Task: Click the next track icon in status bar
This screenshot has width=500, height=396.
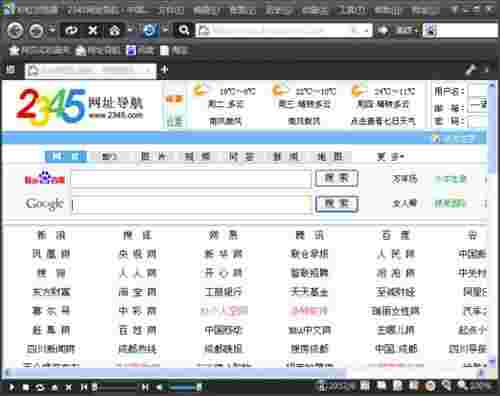Action: [x=145, y=387]
